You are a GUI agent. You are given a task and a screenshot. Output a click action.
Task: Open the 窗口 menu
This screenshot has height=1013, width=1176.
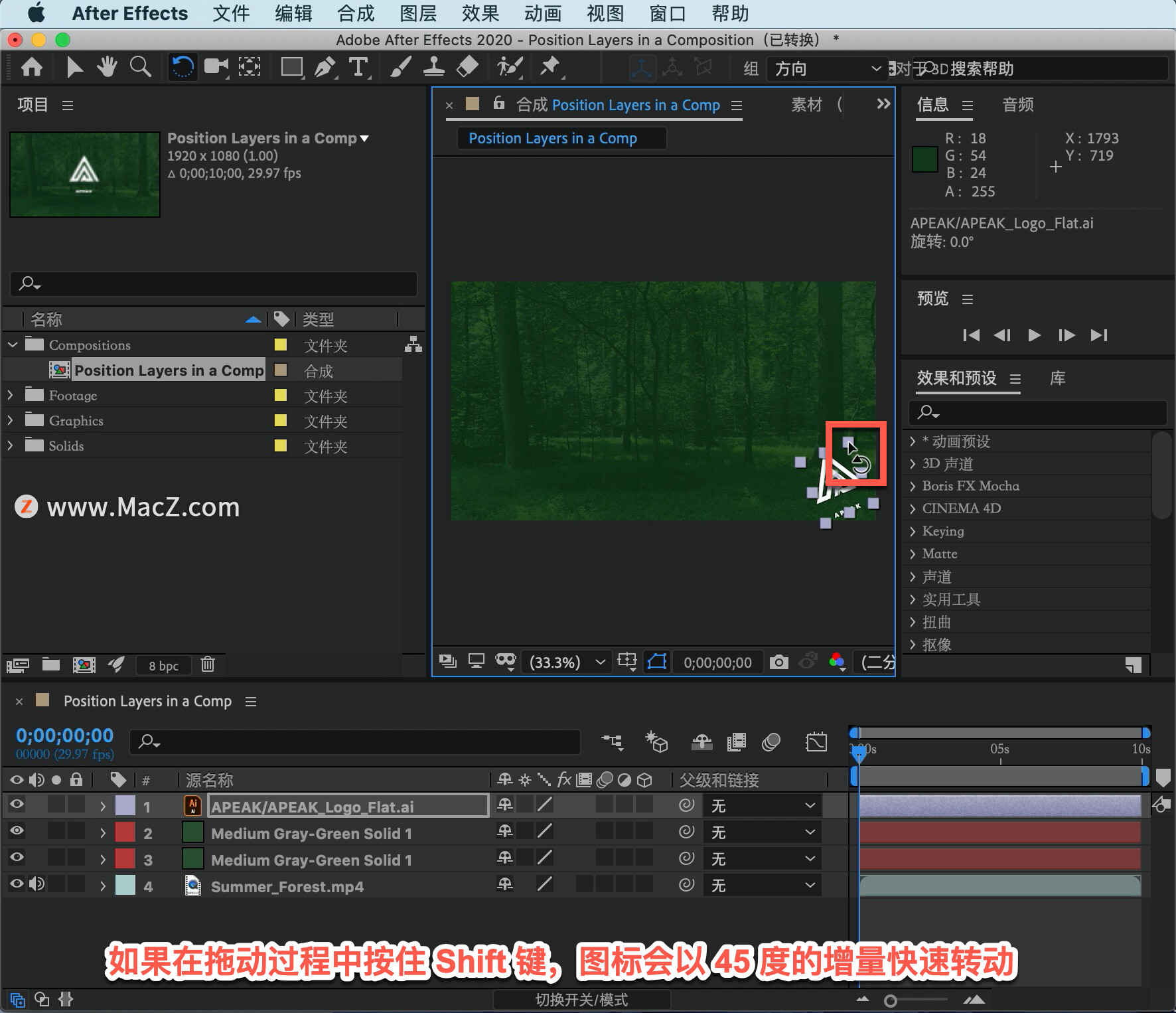pyautogui.click(x=668, y=13)
